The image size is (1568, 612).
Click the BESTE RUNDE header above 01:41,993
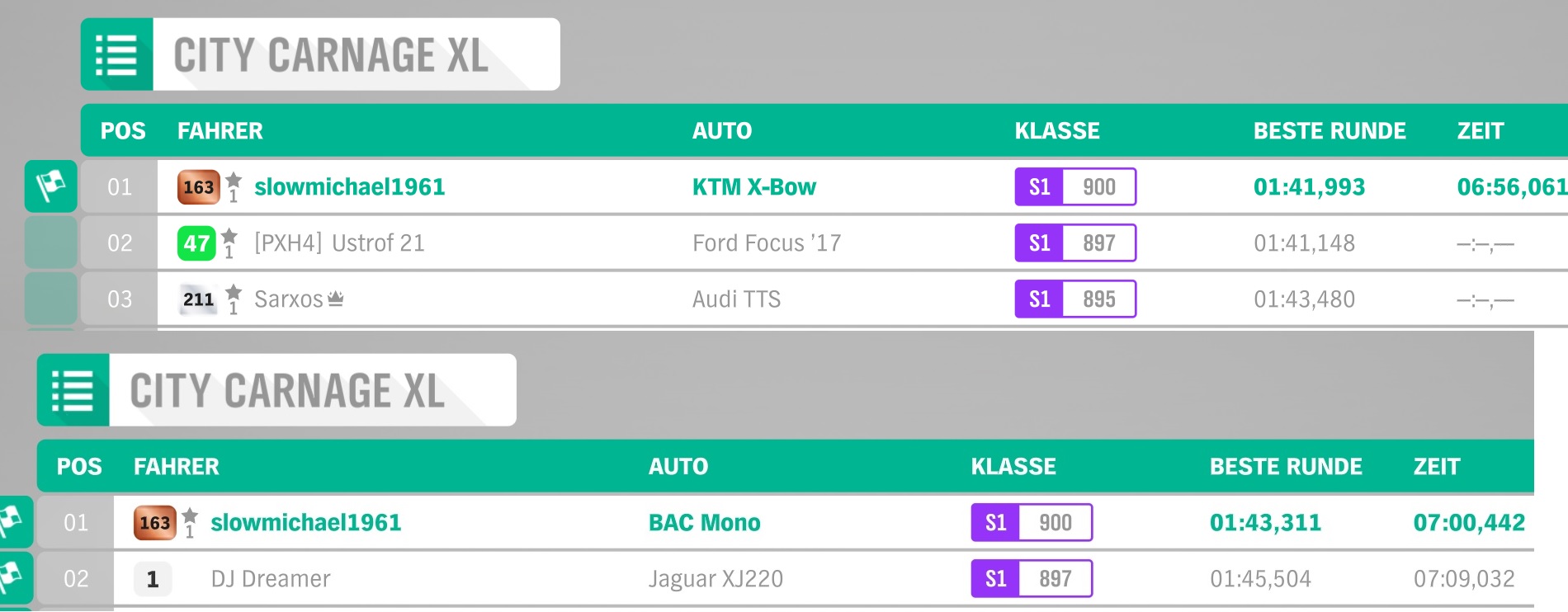point(1329,131)
